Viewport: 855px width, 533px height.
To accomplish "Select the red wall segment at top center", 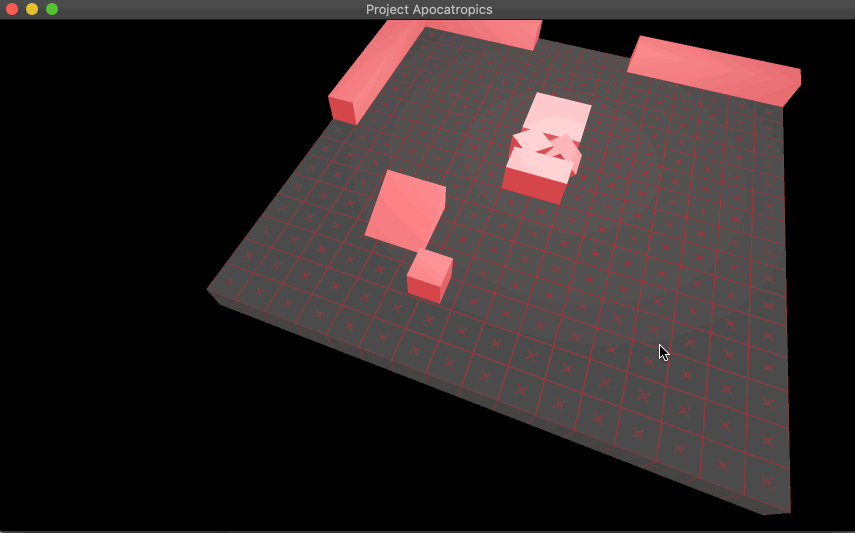I will pyautogui.click(x=490, y=33).
